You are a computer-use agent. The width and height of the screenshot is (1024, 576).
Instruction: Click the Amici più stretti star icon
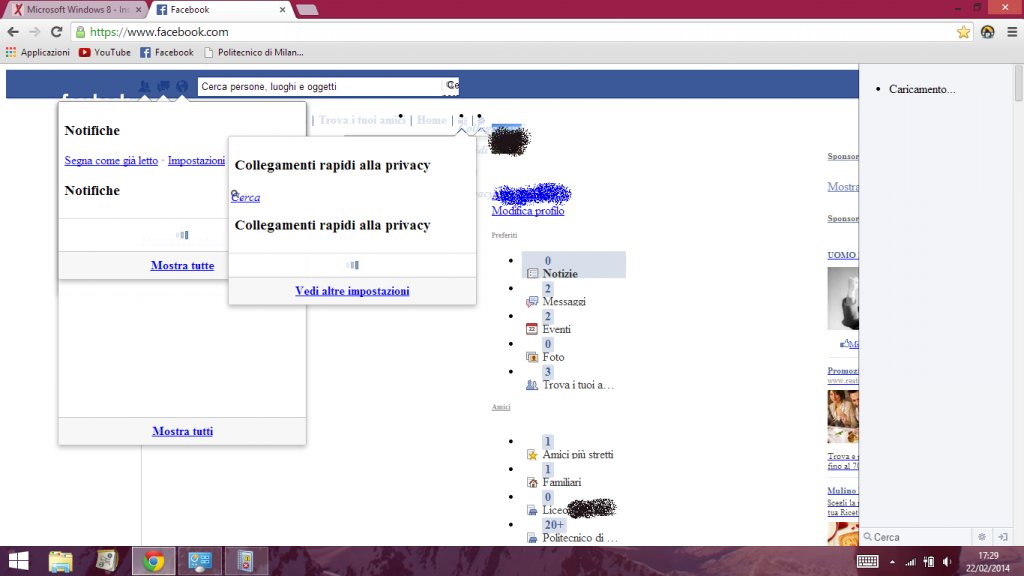(532, 455)
